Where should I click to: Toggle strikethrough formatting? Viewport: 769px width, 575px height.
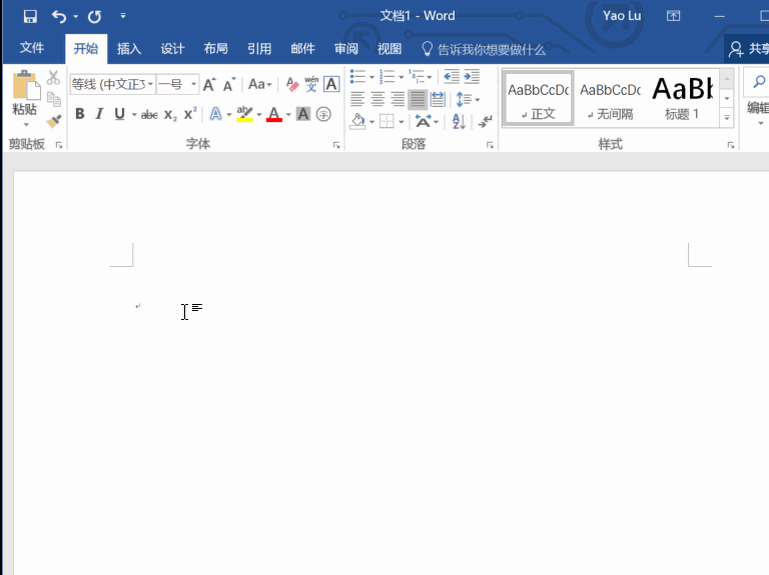149,115
